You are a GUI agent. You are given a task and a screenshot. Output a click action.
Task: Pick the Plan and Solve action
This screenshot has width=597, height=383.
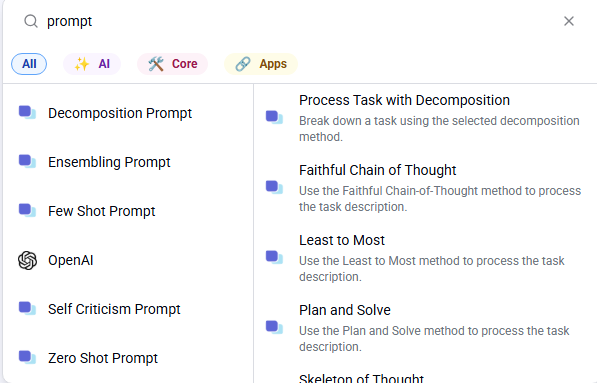click(x=425, y=328)
